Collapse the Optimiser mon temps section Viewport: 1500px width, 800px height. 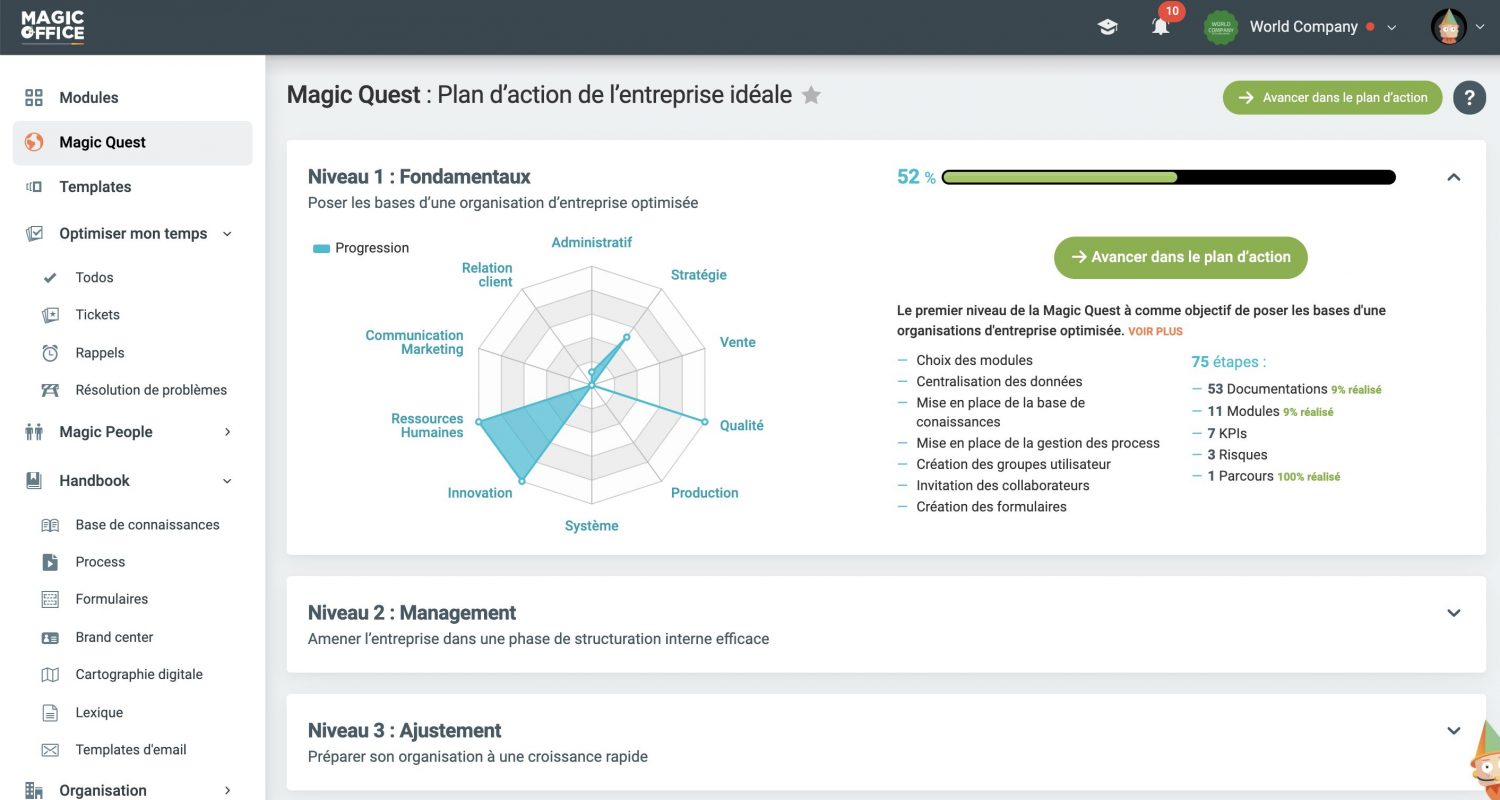tap(227, 233)
